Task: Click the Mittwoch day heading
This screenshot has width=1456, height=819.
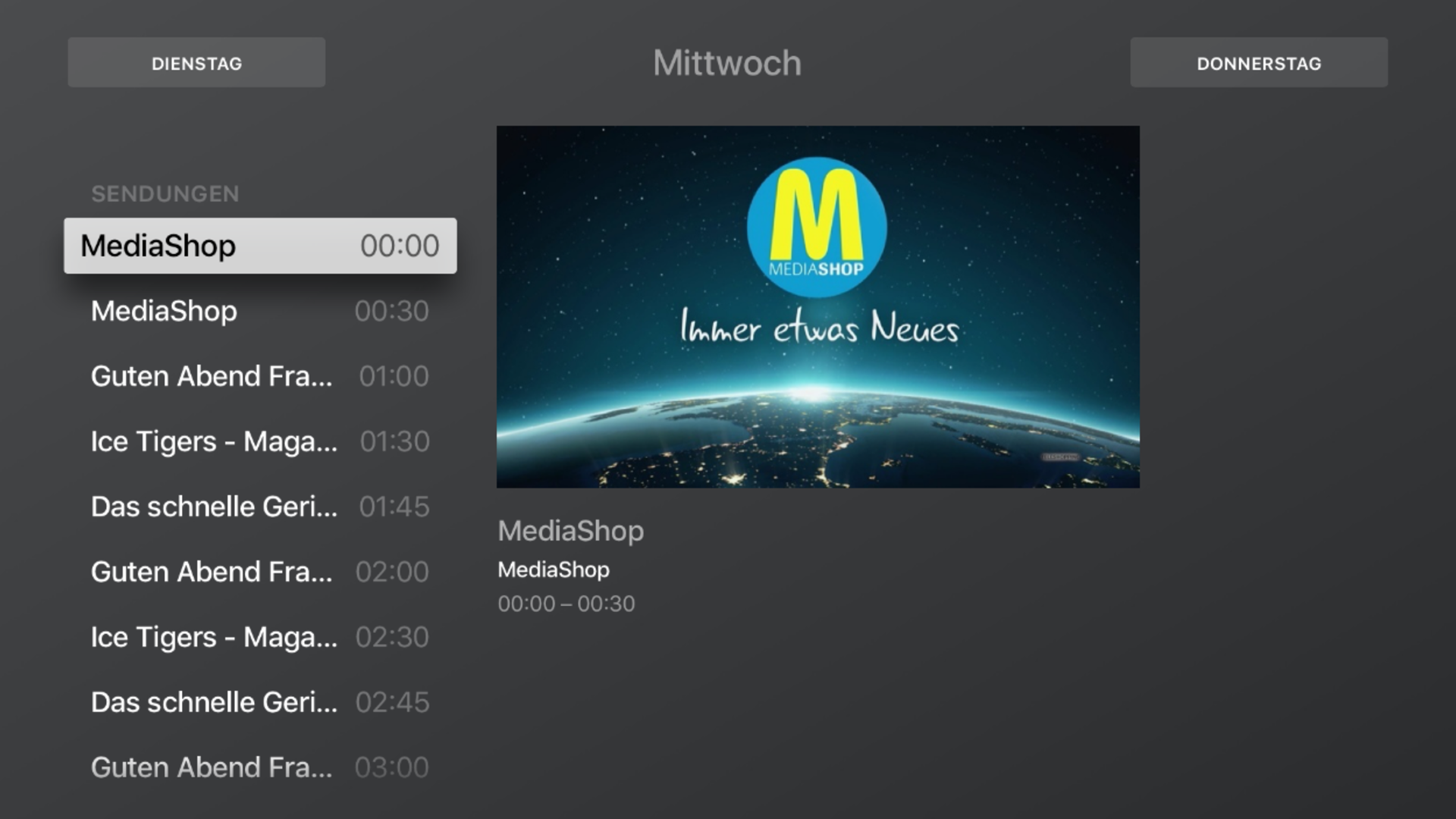Action: [727, 63]
